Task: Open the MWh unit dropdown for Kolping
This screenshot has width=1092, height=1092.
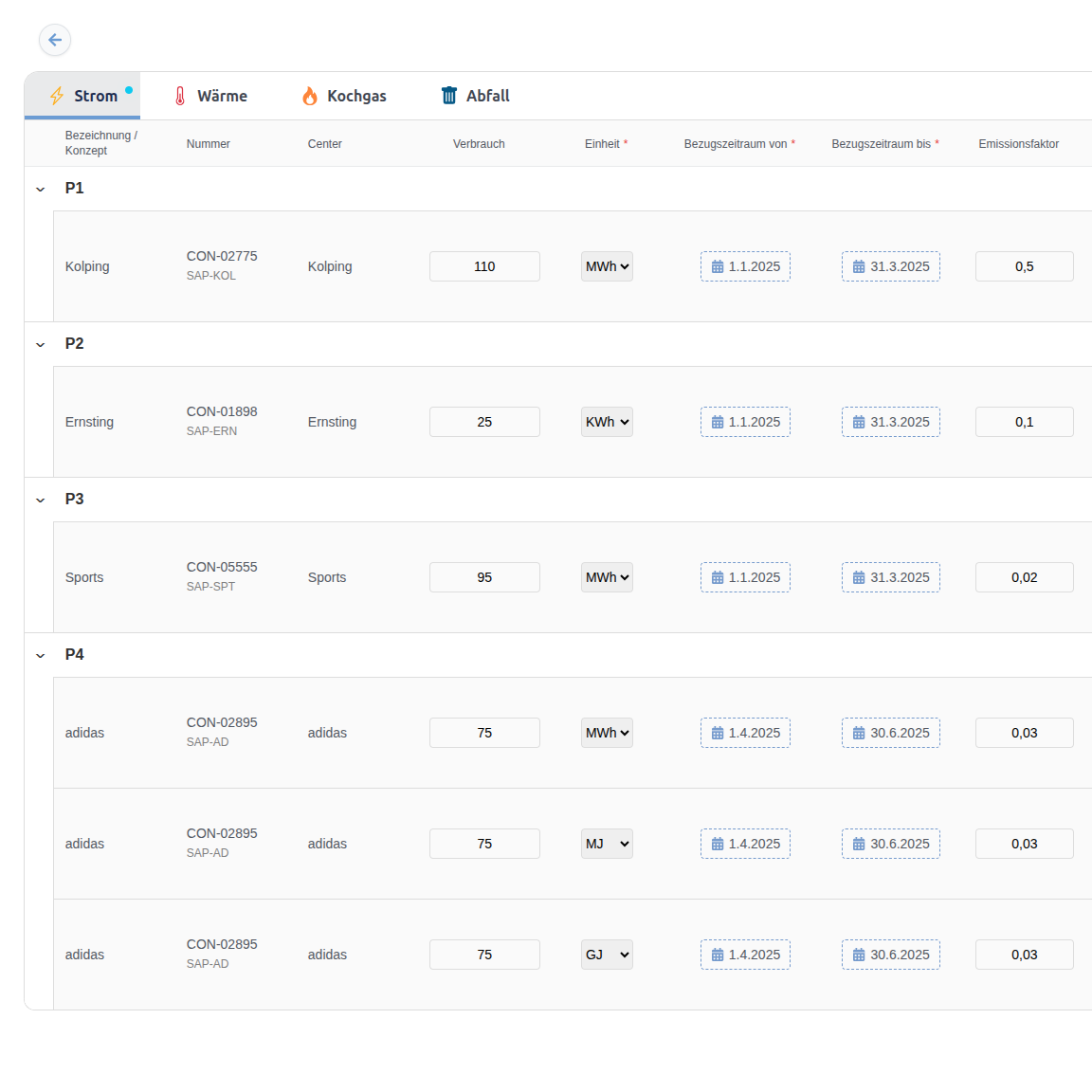Action: (607, 266)
